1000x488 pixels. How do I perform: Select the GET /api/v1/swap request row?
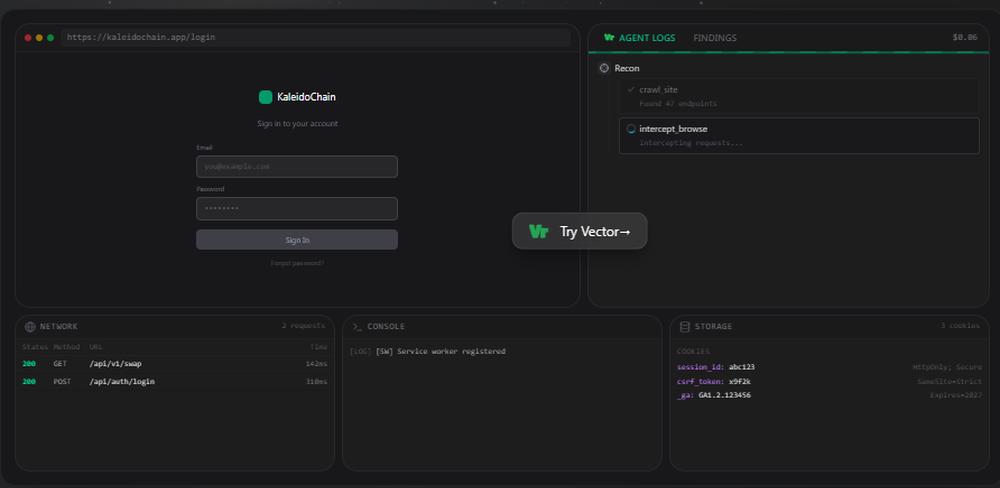(x=175, y=364)
